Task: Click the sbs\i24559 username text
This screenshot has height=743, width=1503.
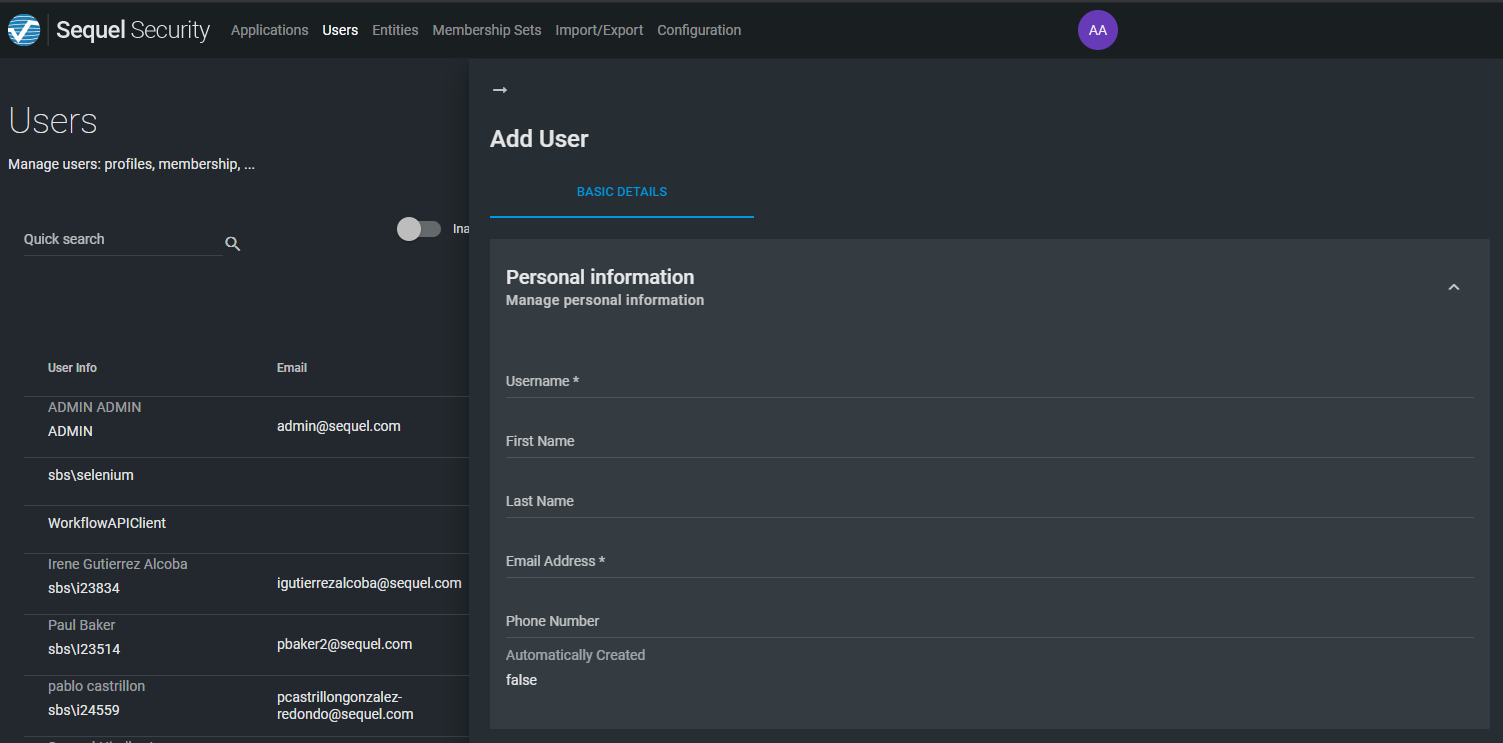Action: coord(84,710)
